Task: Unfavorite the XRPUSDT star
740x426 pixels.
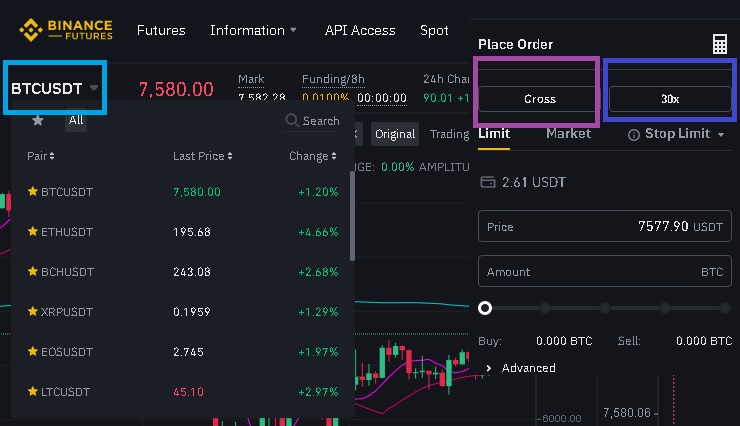Action: (x=33, y=311)
